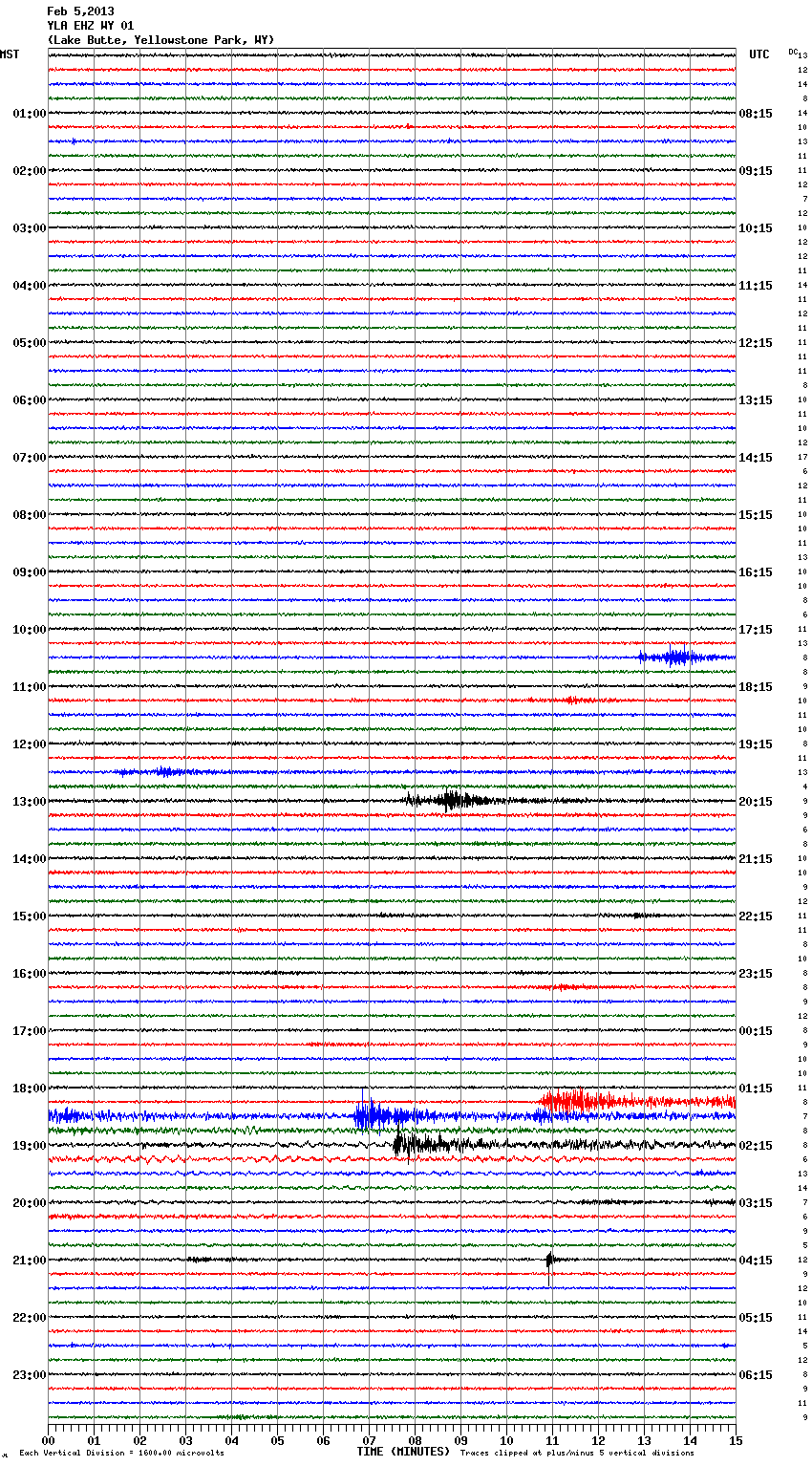The image size is (812, 1466).
Task: Click the "Each Vertical Division" microvolts footnote
Action: click(121, 1453)
